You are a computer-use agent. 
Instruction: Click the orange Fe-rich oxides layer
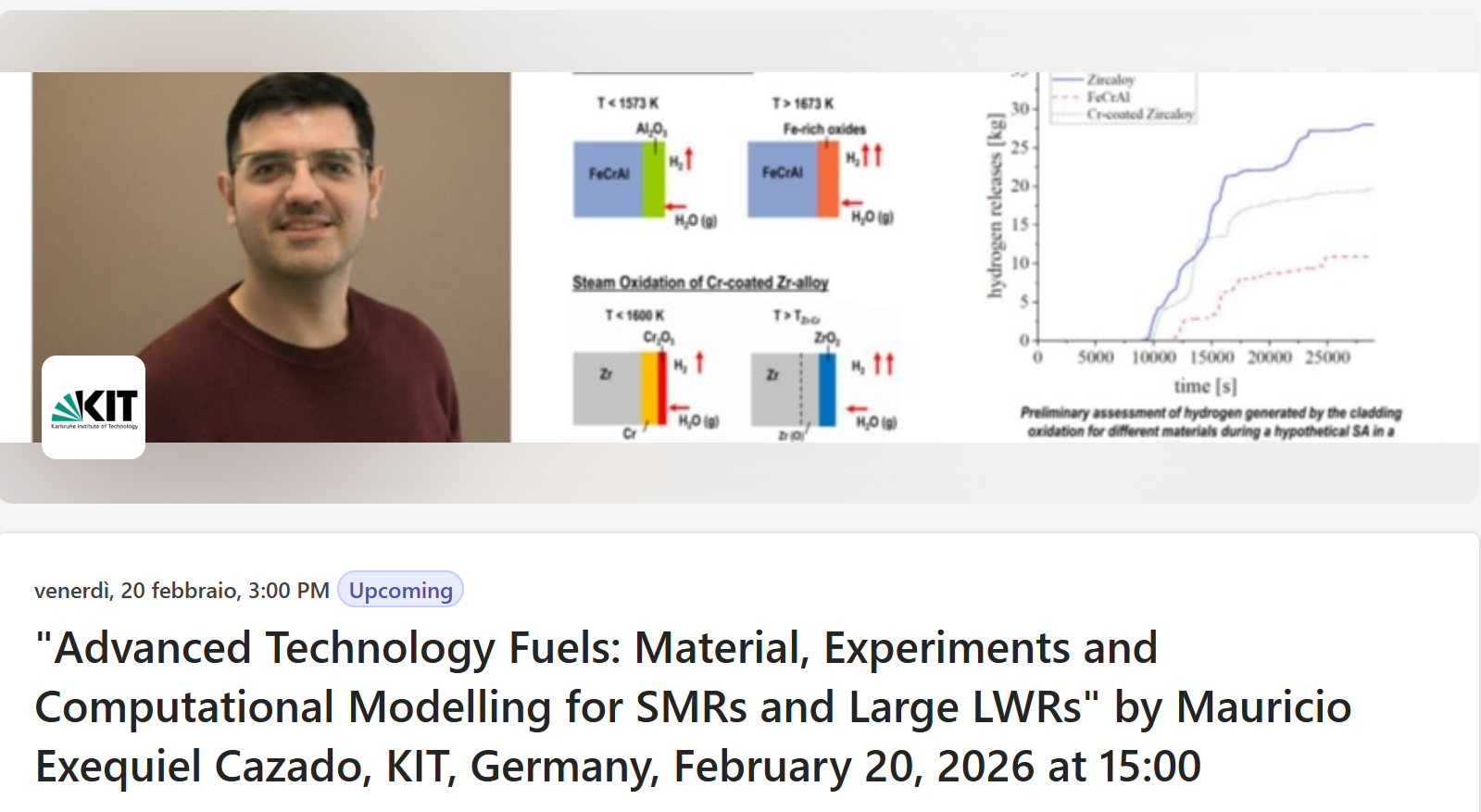(827, 179)
